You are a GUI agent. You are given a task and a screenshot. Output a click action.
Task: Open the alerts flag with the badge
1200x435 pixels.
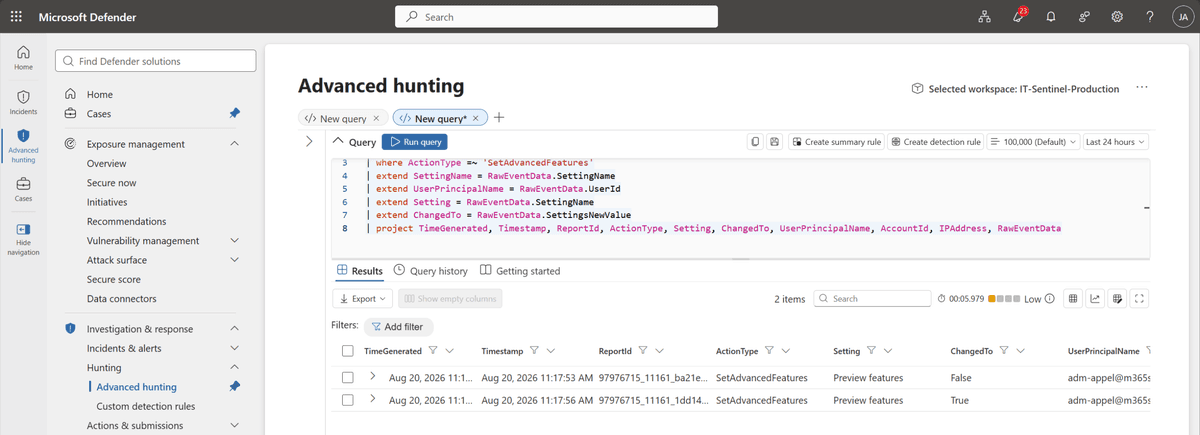click(x=1018, y=17)
